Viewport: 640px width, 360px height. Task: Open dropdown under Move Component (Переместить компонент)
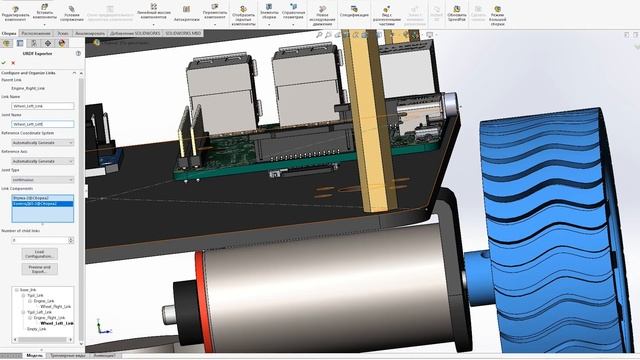215,24
